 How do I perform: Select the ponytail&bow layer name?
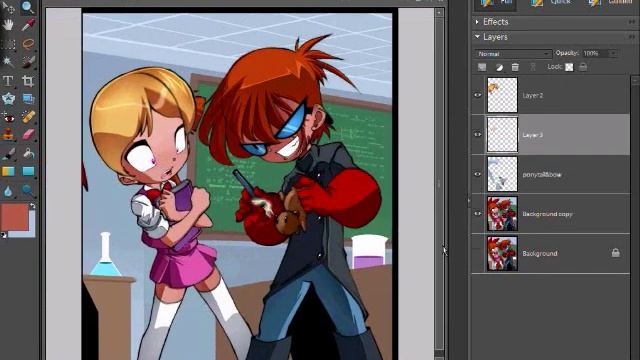point(542,175)
